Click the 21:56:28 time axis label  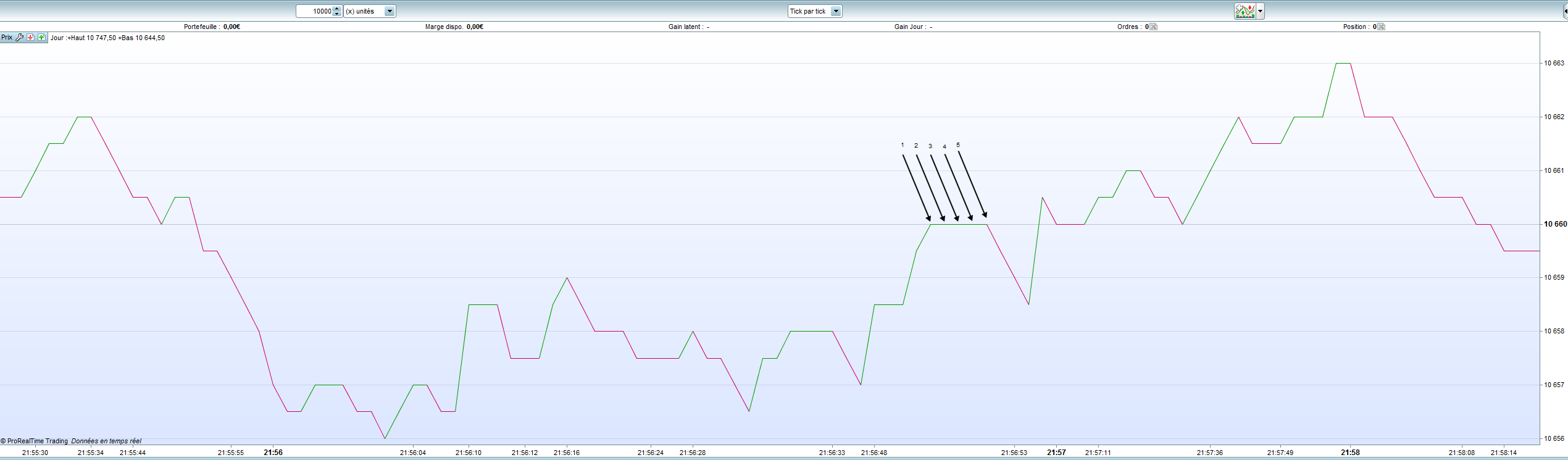point(693,453)
